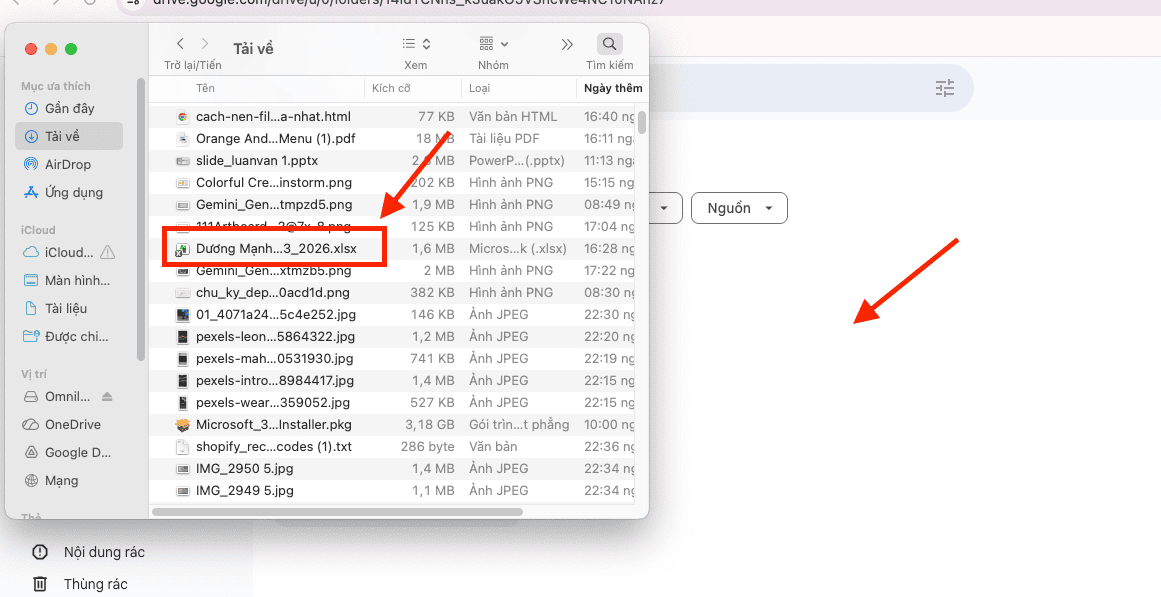This screenshot has width=1161, height=597.
Task: Go forward with the right chevron in Finder
Action: [205, 44]
